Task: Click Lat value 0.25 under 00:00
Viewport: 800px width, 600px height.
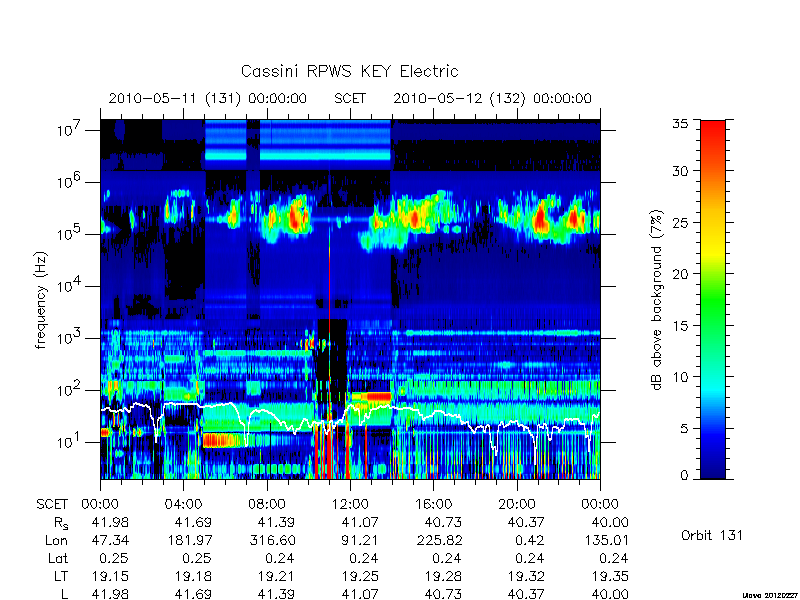Action: [x=114, y=558]
